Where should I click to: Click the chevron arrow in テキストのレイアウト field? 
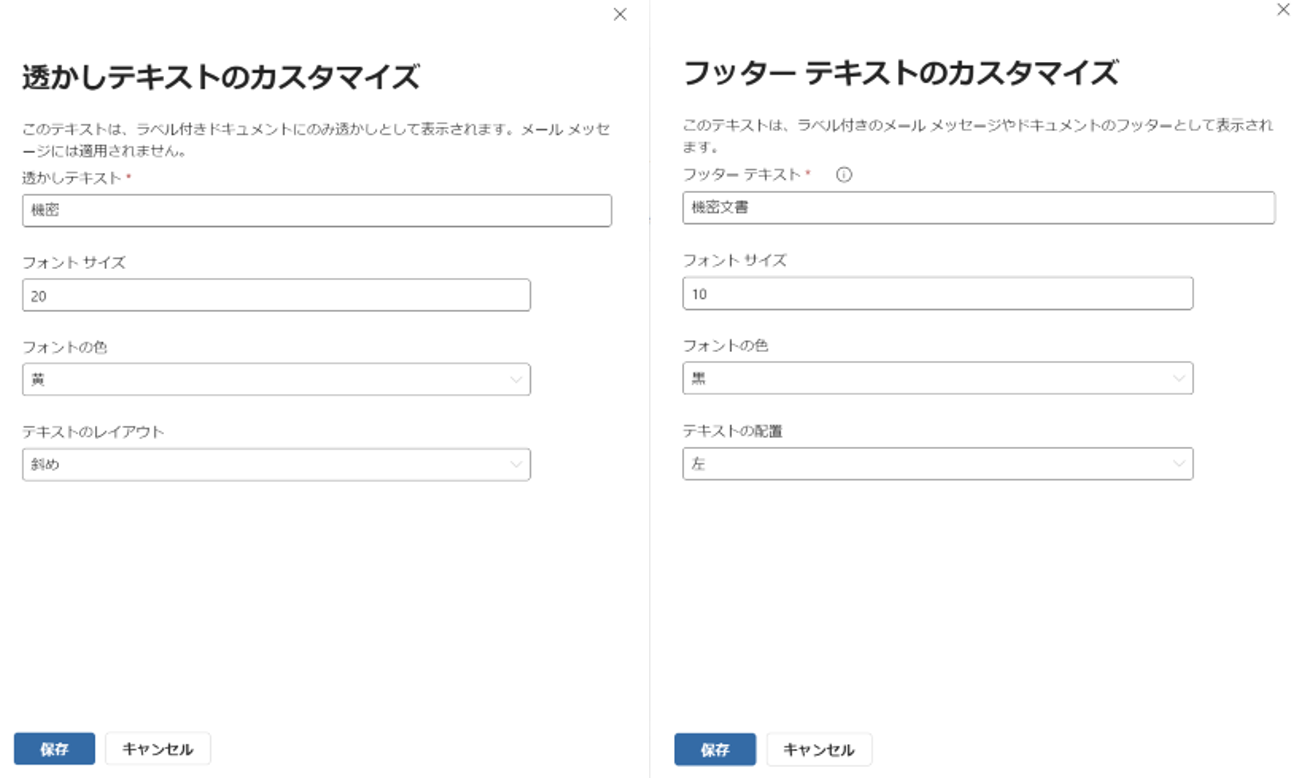[x=516, y=464]
